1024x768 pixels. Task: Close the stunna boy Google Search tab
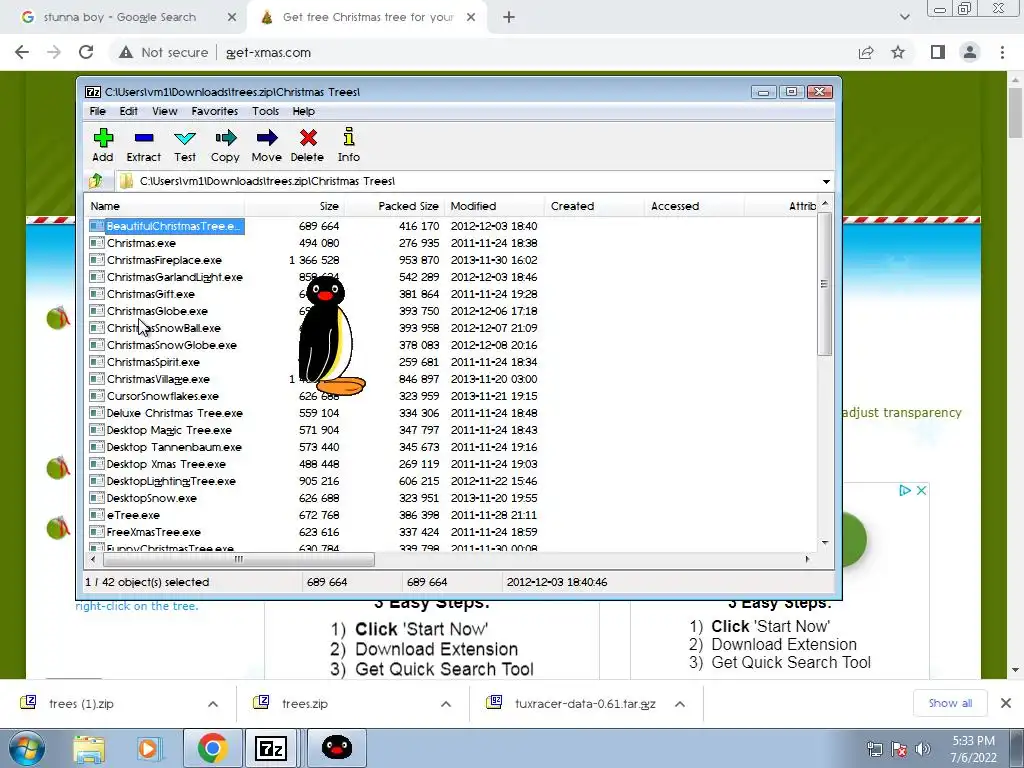tap(232, 18)
